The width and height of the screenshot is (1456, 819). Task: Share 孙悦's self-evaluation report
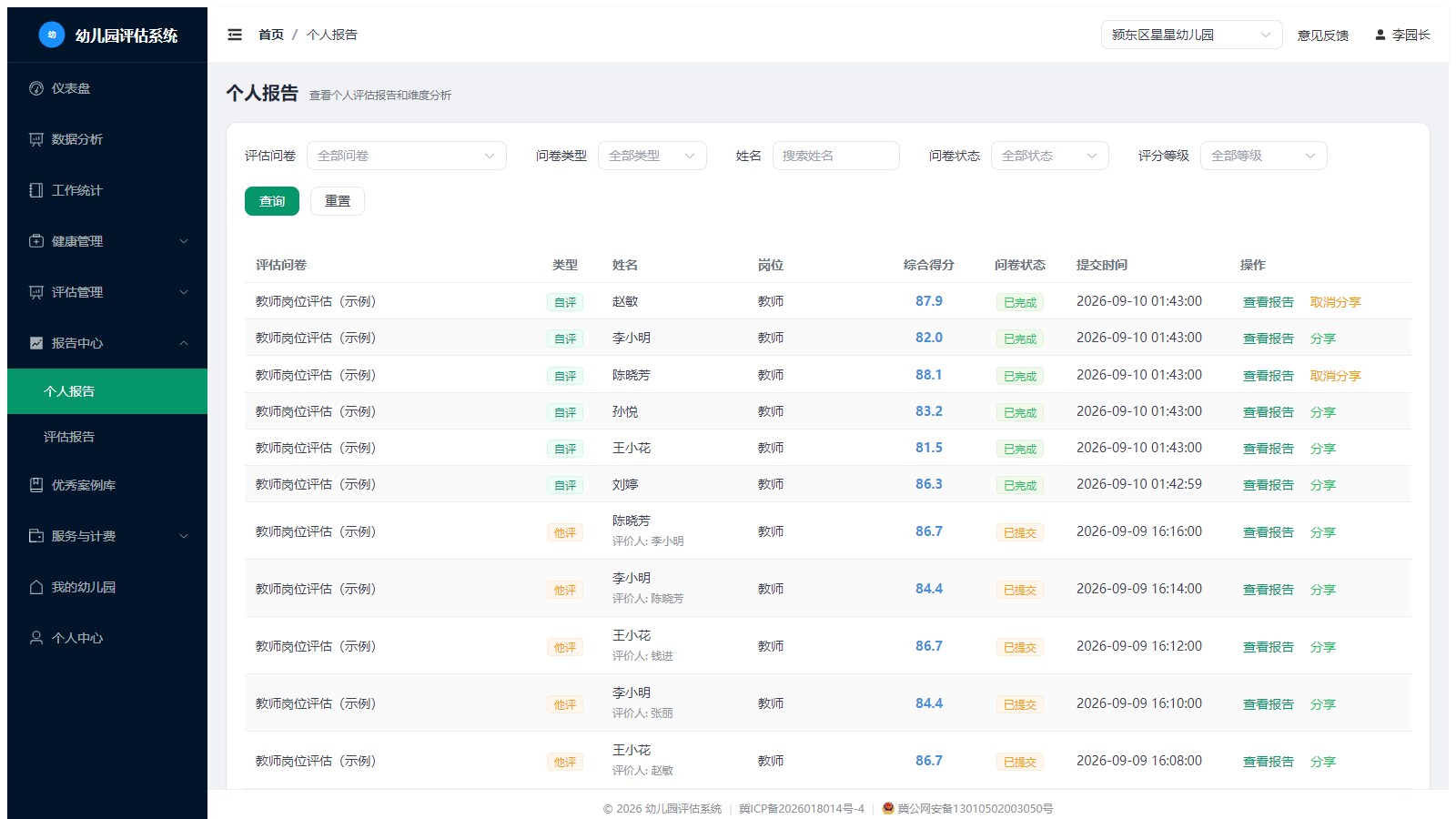tap(1323, 412)
